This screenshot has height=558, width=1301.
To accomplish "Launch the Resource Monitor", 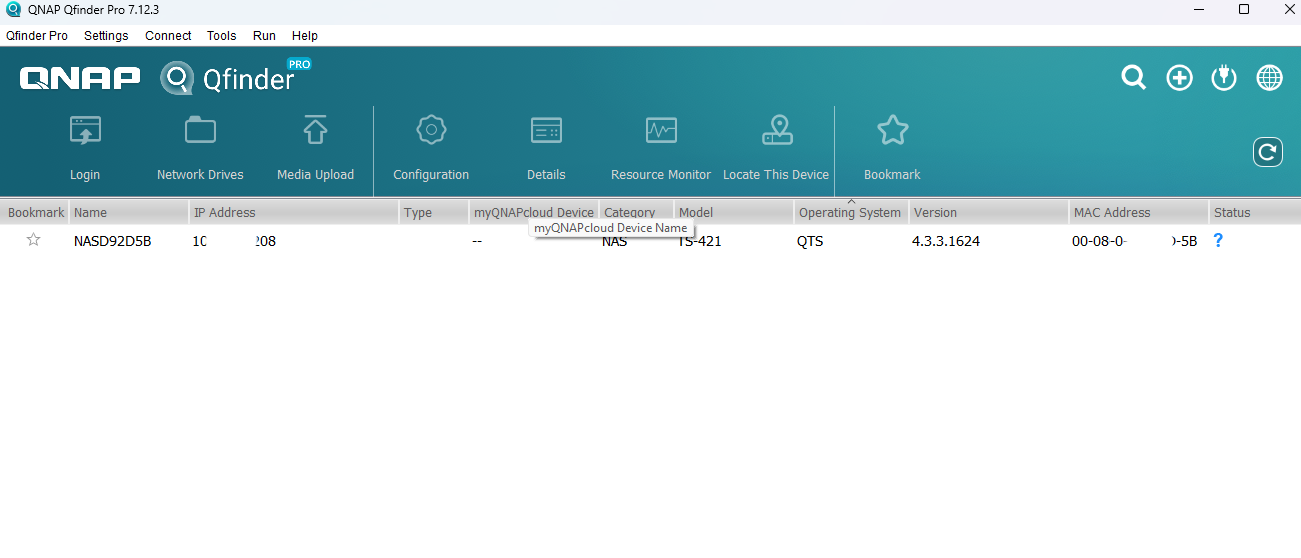I will [x=661, y=131].
